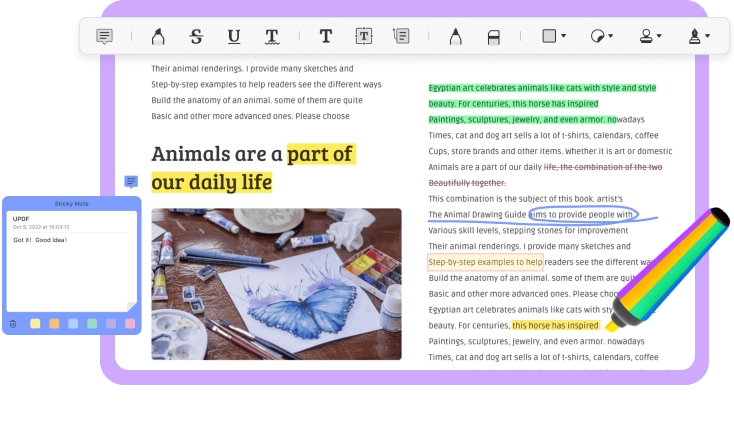Pick the pink sticky note color
The width and height of the screenshot is (734, 435).
point(129,323)
